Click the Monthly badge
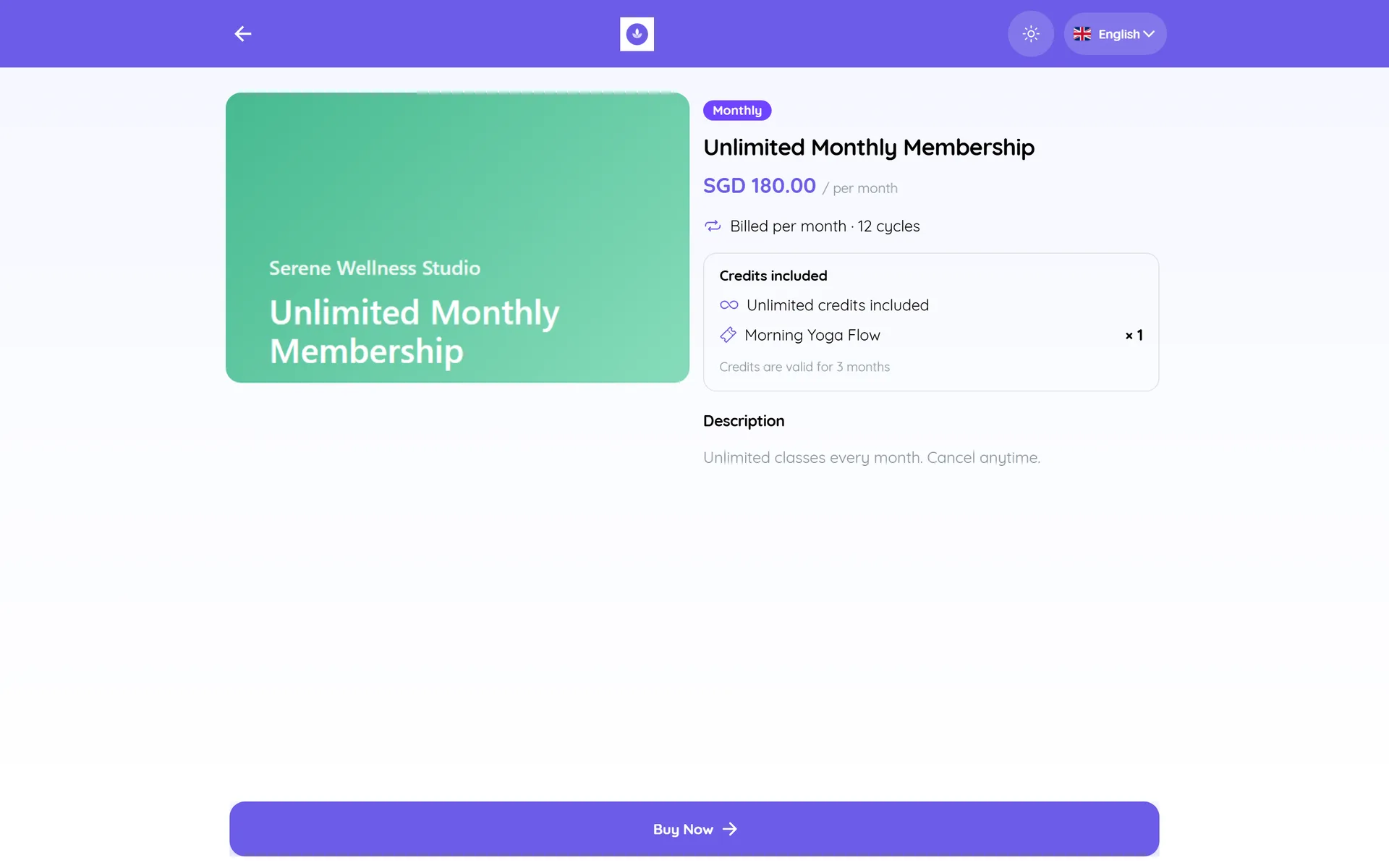The height and width of the screenshot is (868, 1389). coord(737,111)
